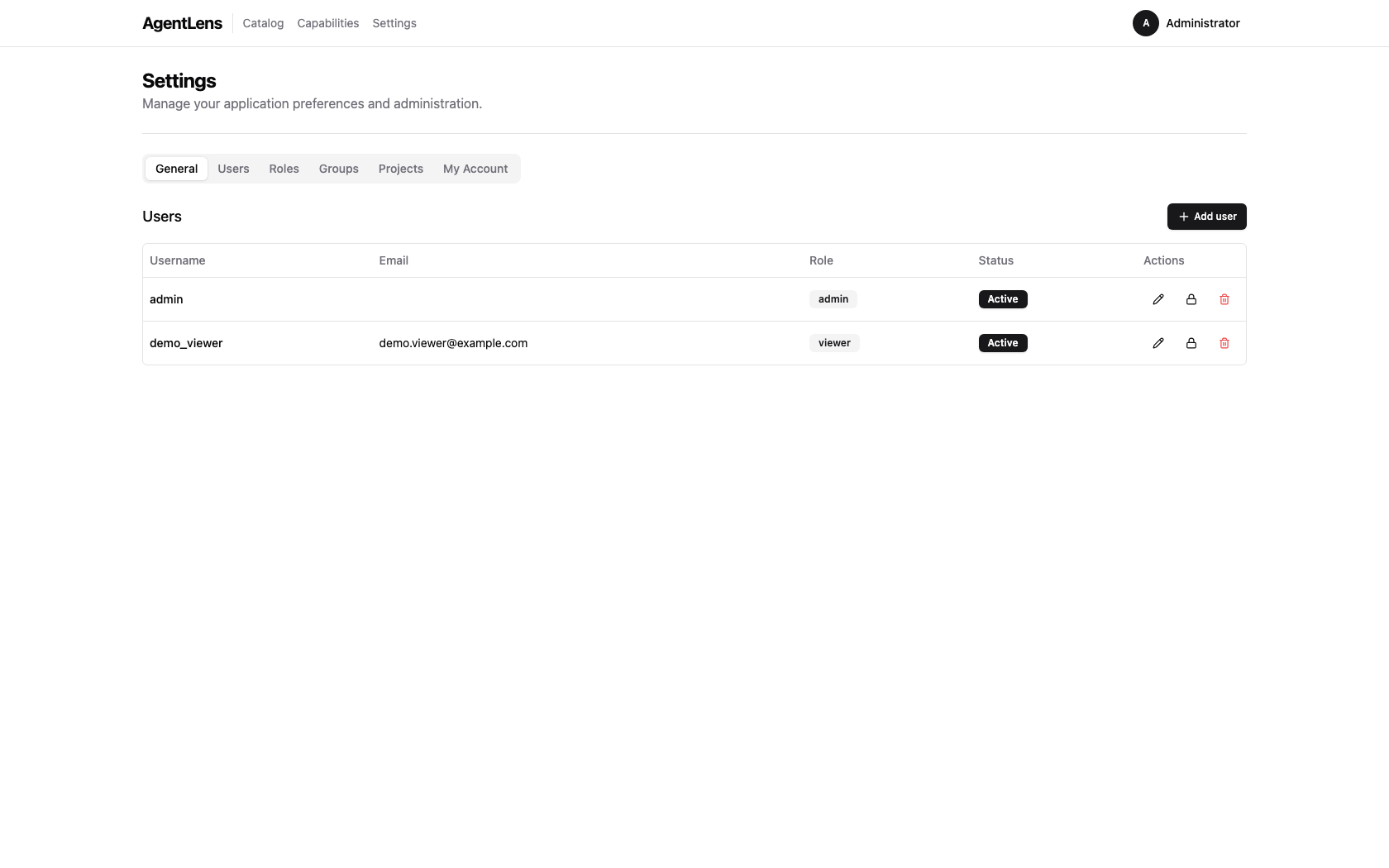Open the edit pencil for demo_viewer
Image resolution: width=1389 pixels, height=868 pixels.
(1157, 343)
